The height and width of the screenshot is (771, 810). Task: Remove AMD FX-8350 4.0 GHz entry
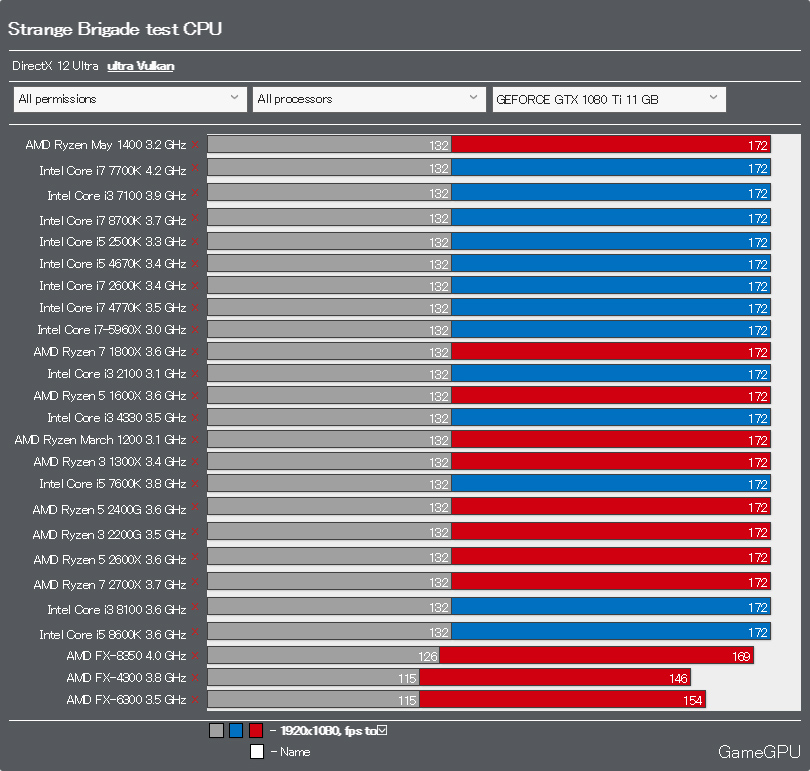(x=195, y=655)
